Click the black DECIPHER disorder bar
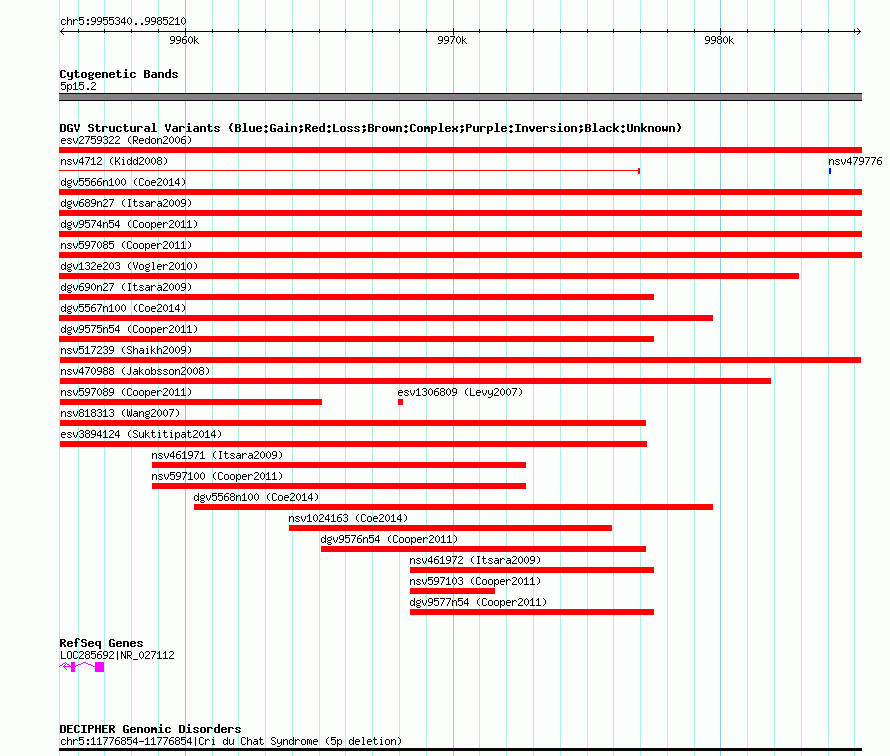The height and width of the screenshot is (756, 890). click(x=460, y=750)
